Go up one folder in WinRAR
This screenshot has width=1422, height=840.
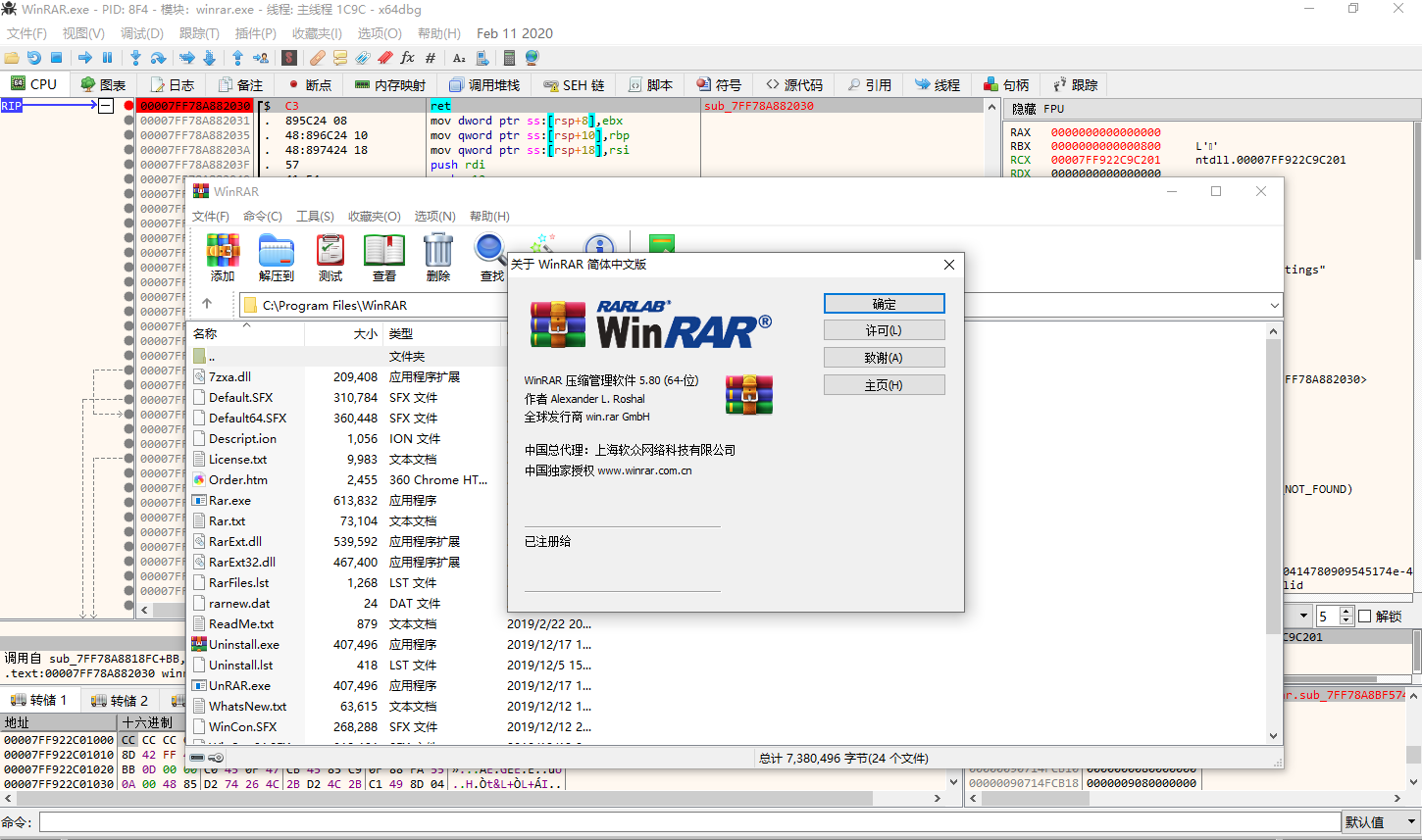207,304
